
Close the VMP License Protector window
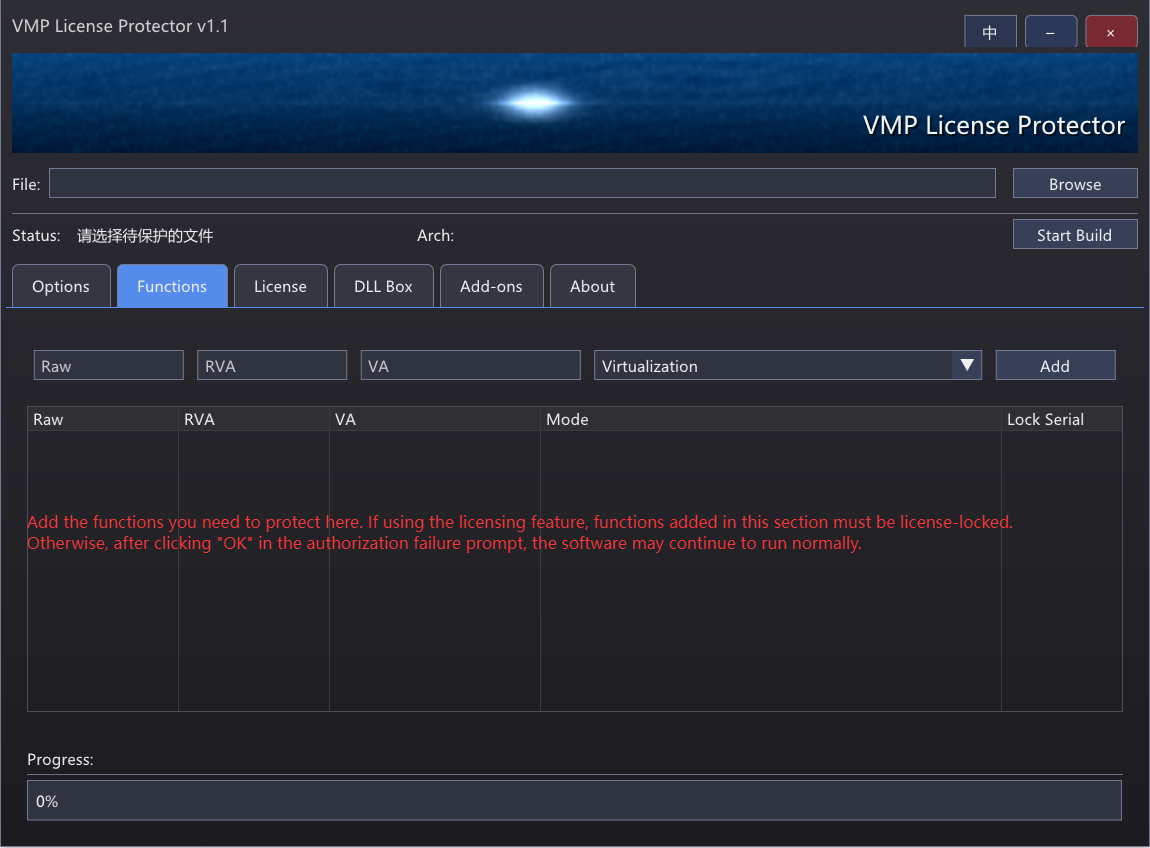1111,32
